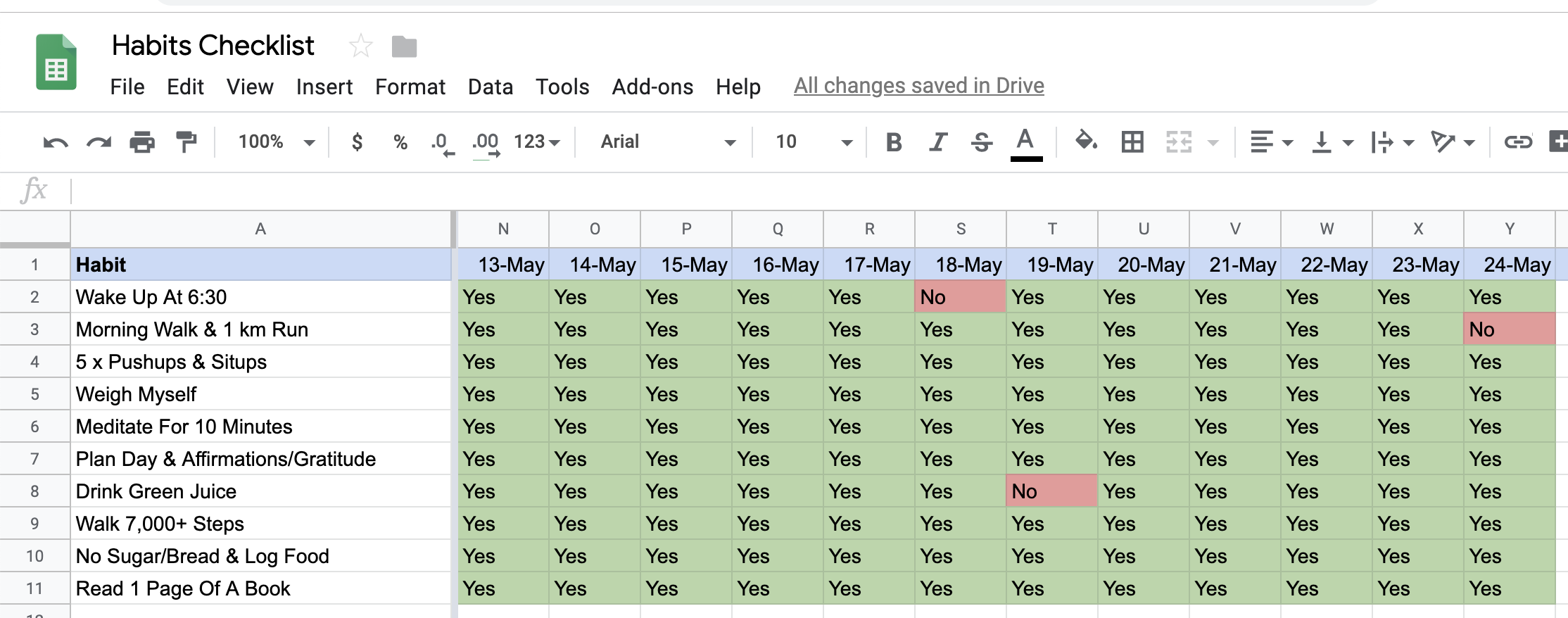Click the Redo arrow icon
The image size is (1568, 618).
99,143
